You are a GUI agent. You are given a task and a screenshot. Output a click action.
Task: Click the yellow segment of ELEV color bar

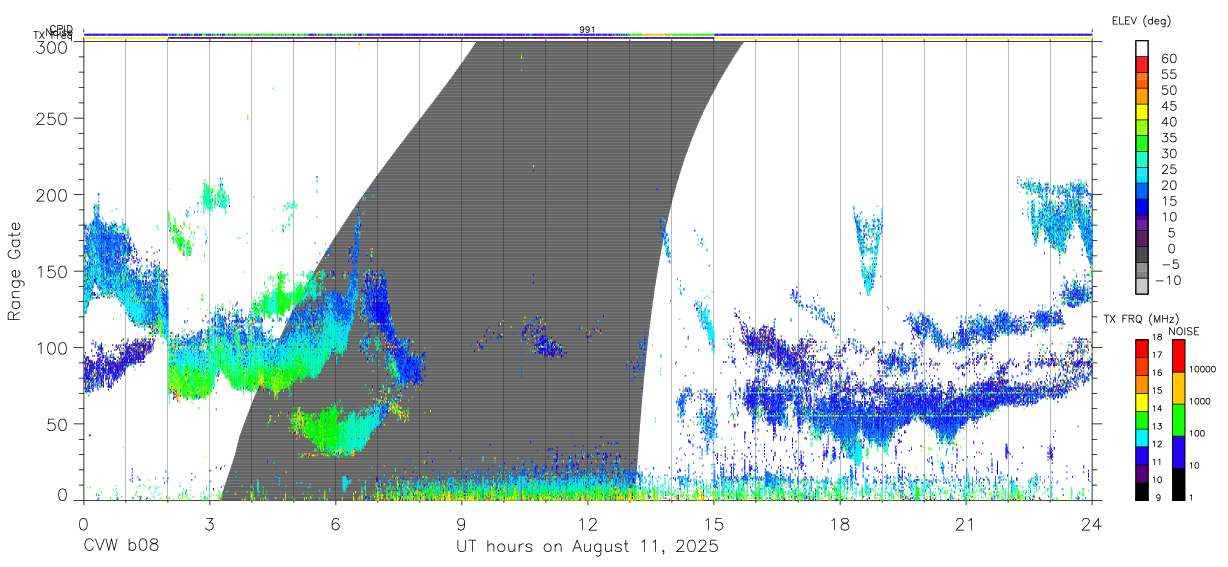coord(1143,111)
